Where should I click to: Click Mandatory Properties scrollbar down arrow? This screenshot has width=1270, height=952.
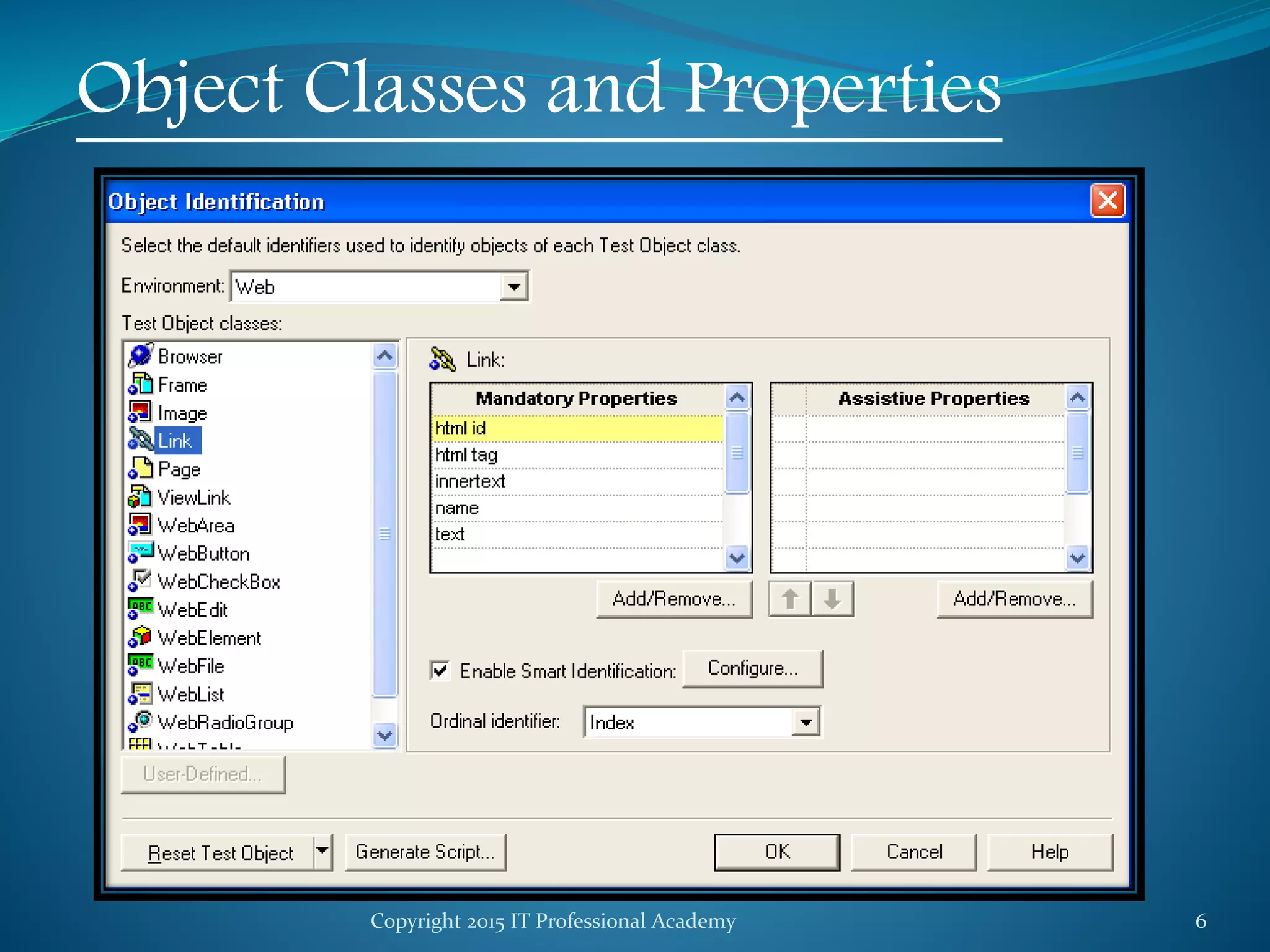click(x=737, y=558)
